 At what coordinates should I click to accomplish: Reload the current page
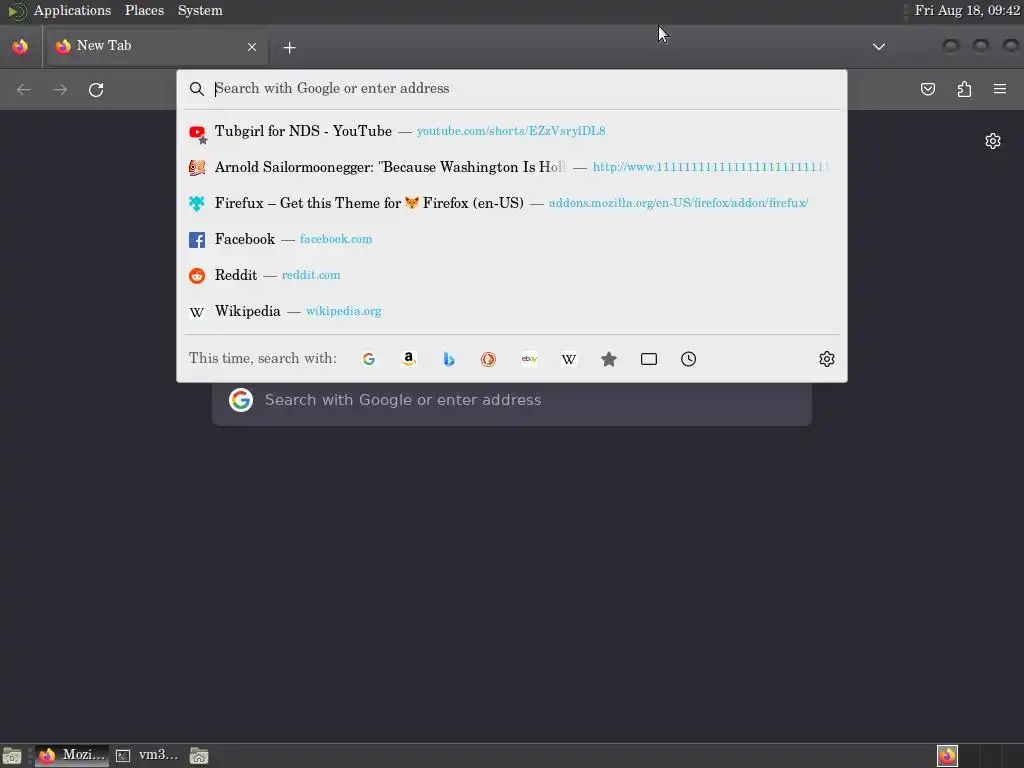click(96, 89)
